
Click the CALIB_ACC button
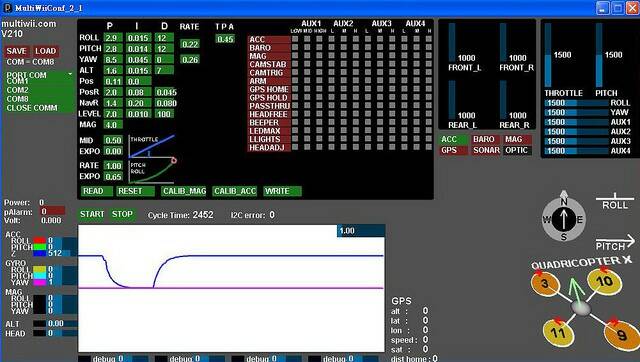pyautogui.click(x=235, y=191)
